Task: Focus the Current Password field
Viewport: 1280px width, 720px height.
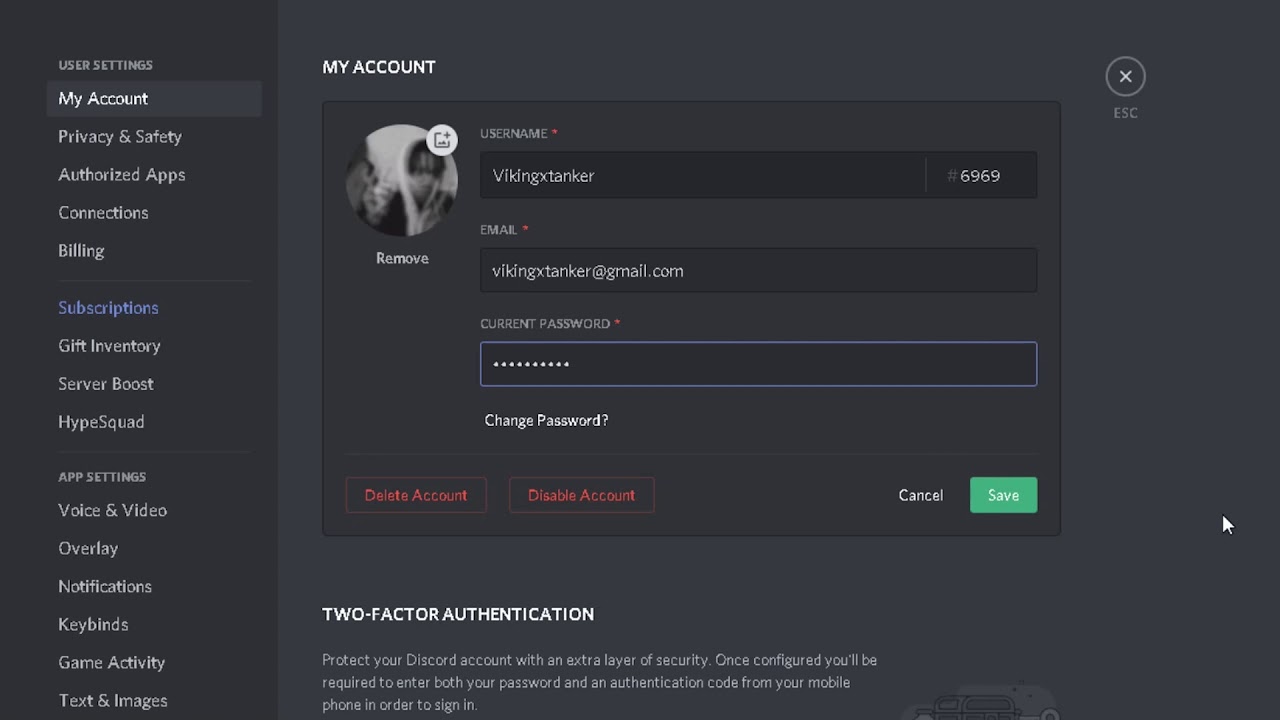Action: pos(758,364)
